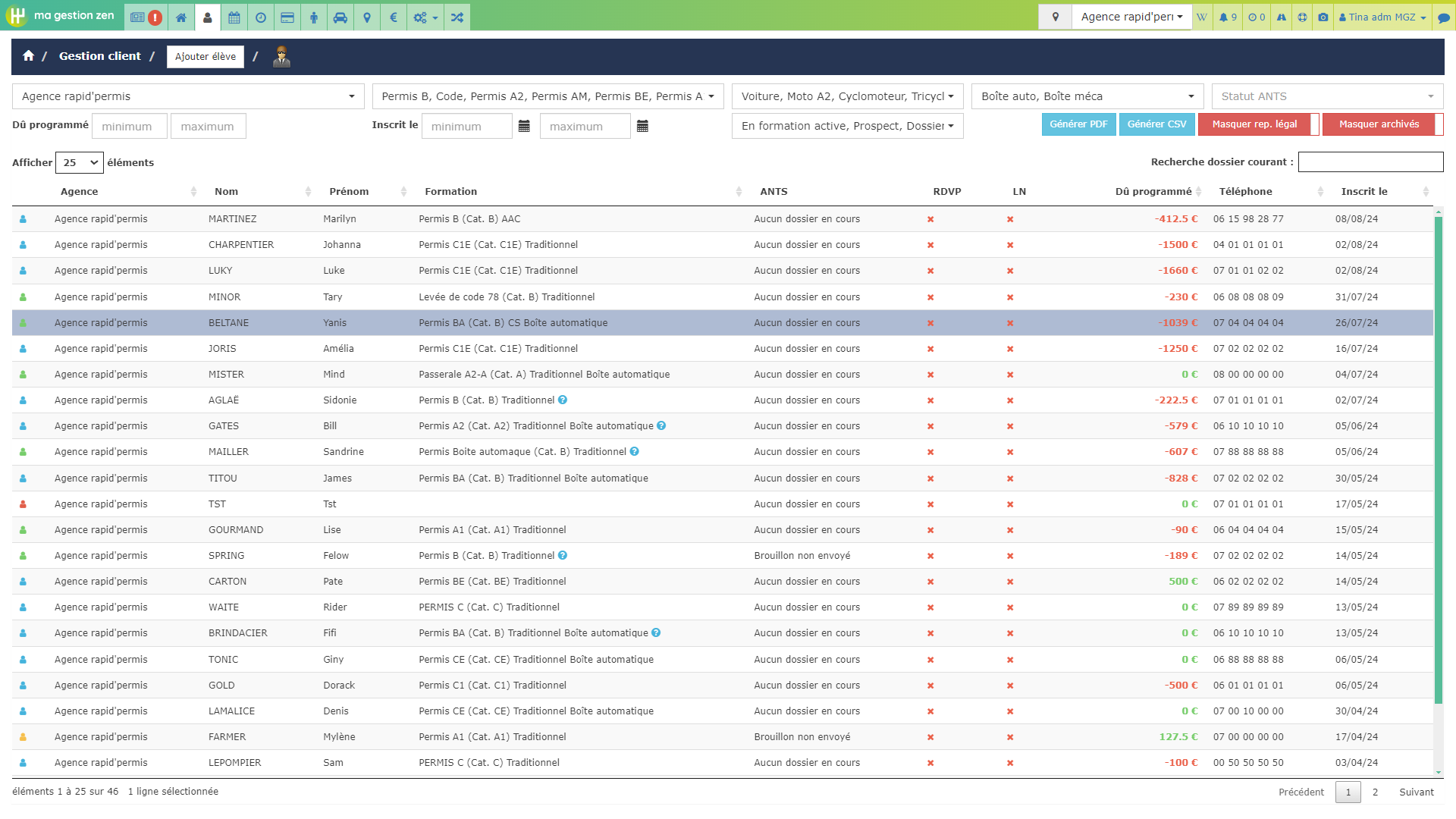Open calendar picker for Inscrit le maximum
Screen dimensions: 1456x819
tap(642, 126)
